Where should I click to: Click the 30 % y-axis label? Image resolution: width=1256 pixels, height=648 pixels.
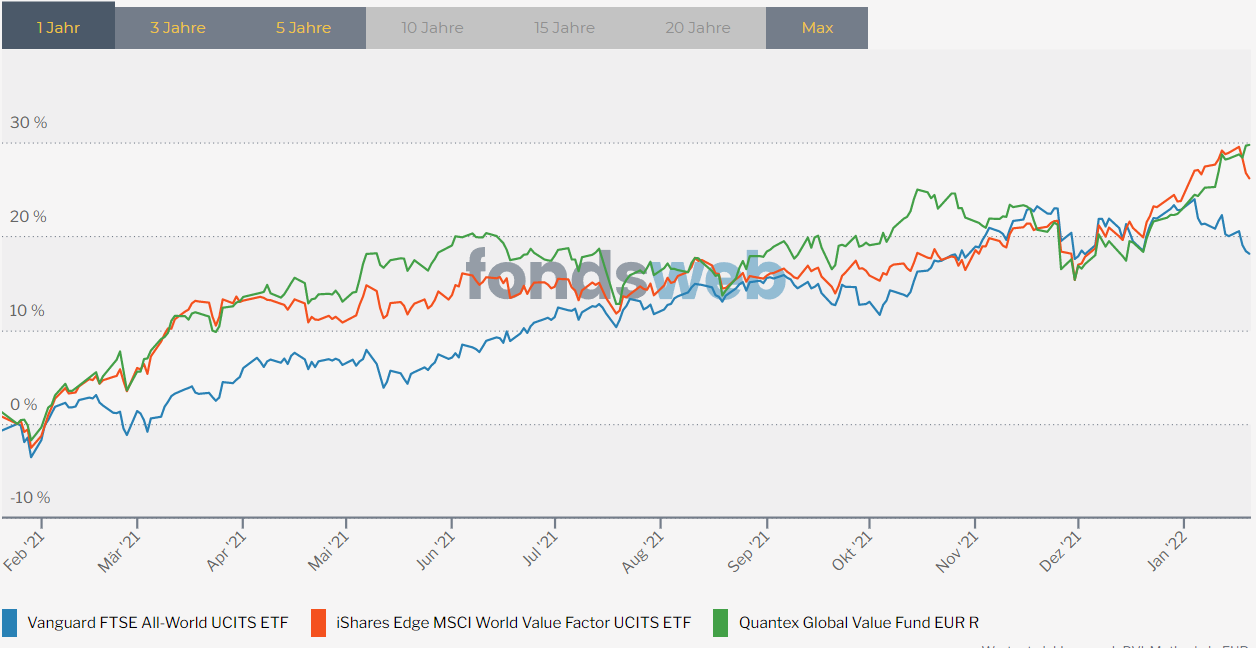click(x=29, y=123)
